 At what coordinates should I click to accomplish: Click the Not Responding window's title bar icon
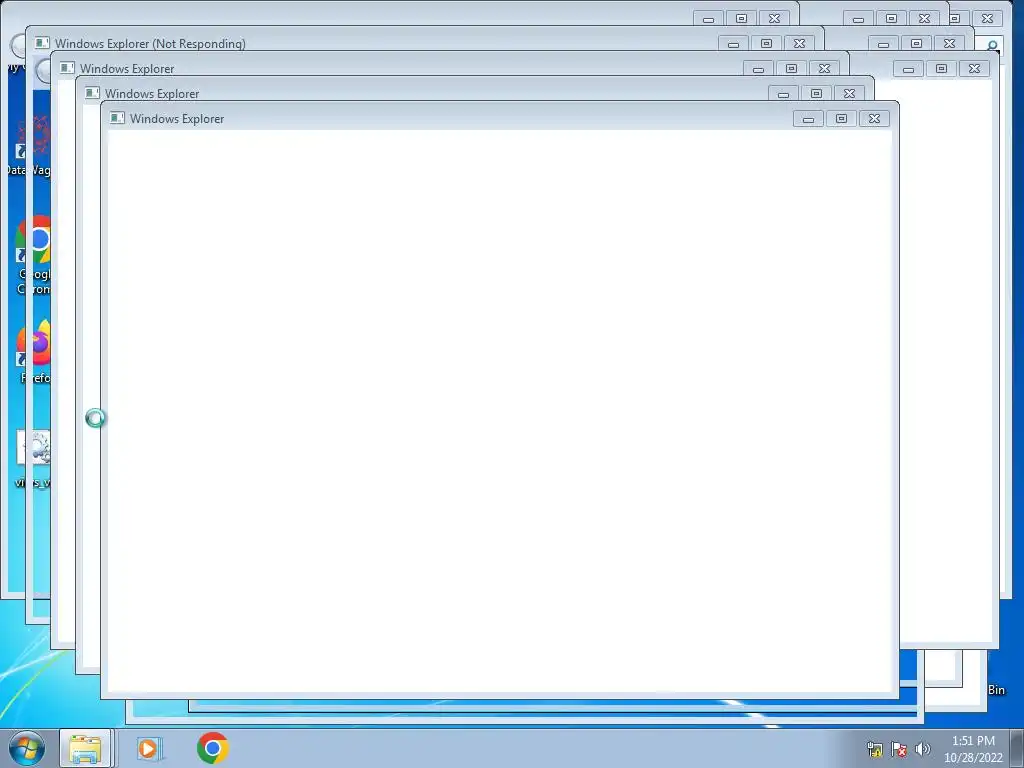tap(42, 43)
